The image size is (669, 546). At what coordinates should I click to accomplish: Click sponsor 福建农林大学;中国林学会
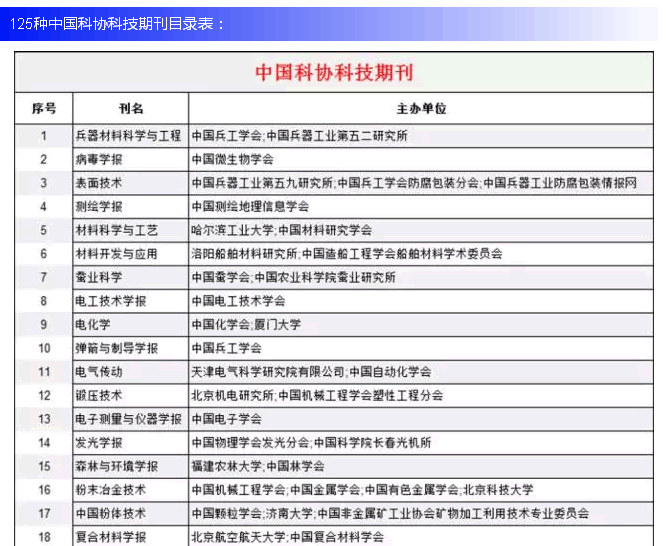258,466
